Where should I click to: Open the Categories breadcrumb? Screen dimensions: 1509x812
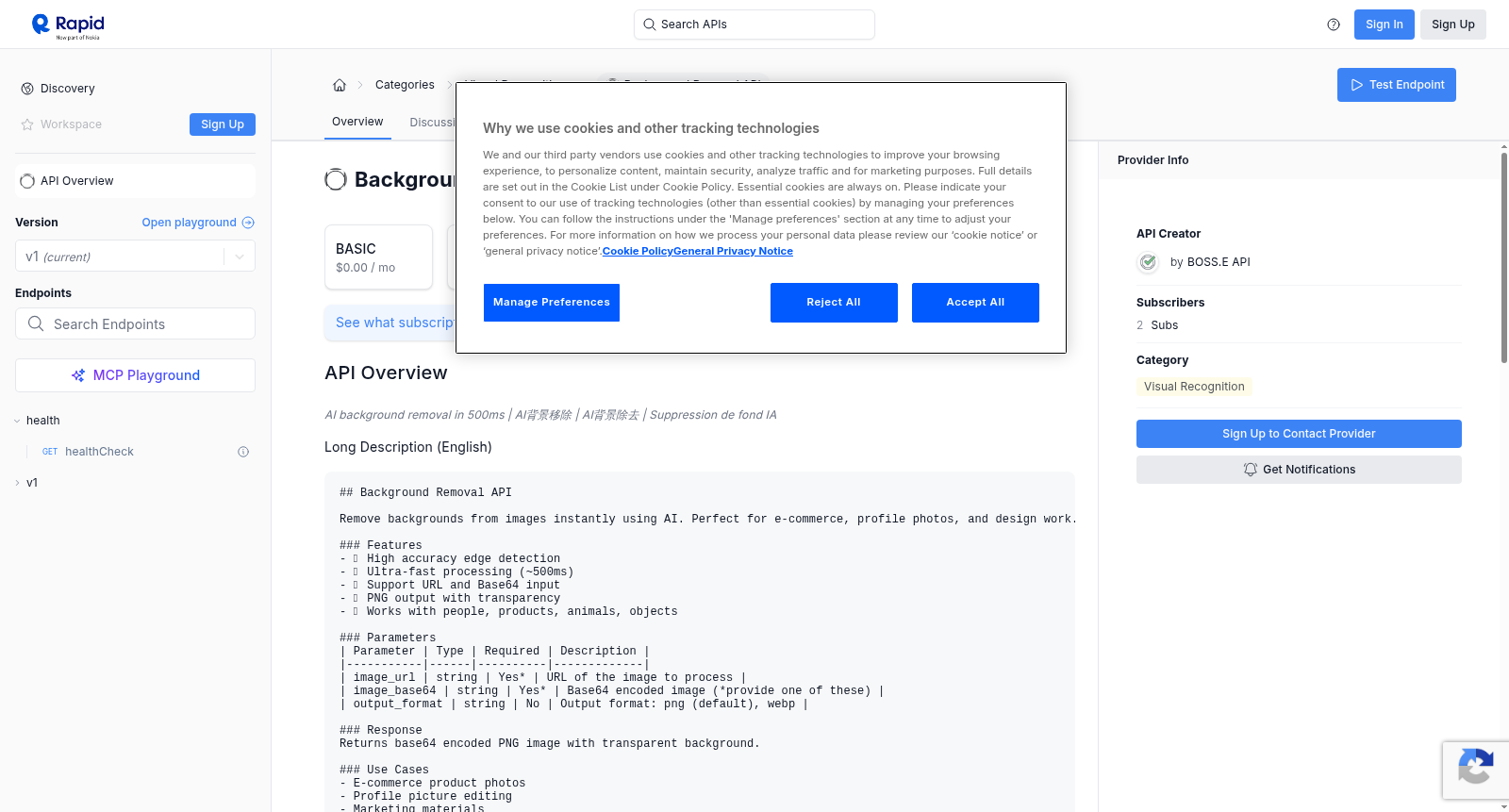pyautogui.click(x=405, y=85)
